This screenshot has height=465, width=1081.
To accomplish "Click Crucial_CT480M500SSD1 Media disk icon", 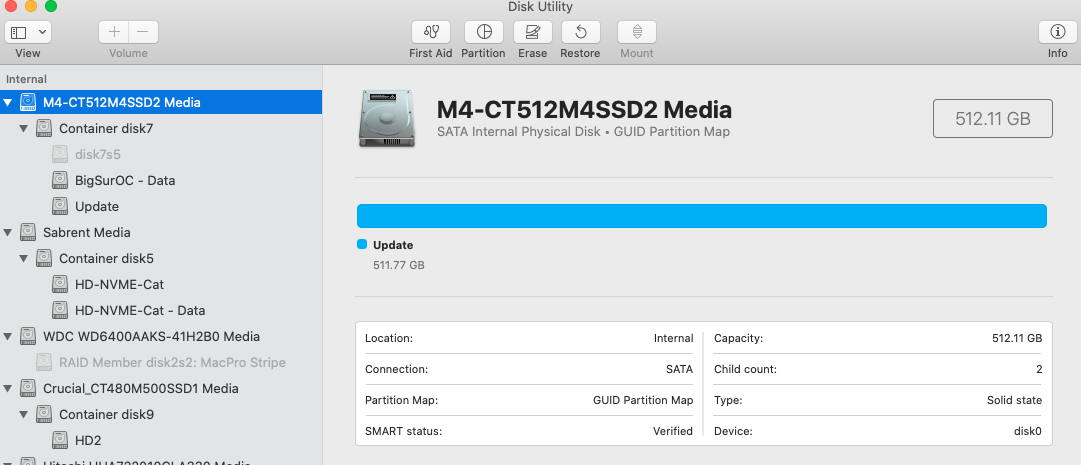I will (28, 388).
